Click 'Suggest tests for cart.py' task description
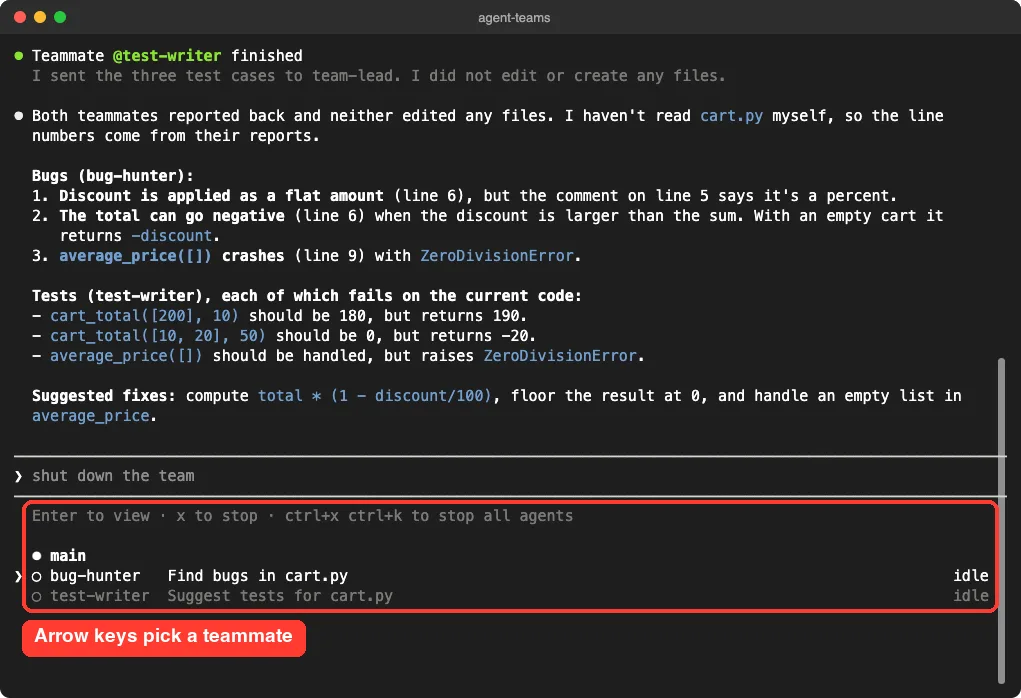The width and height of the screenshot is (1021, 698). (x=280, y=596)
